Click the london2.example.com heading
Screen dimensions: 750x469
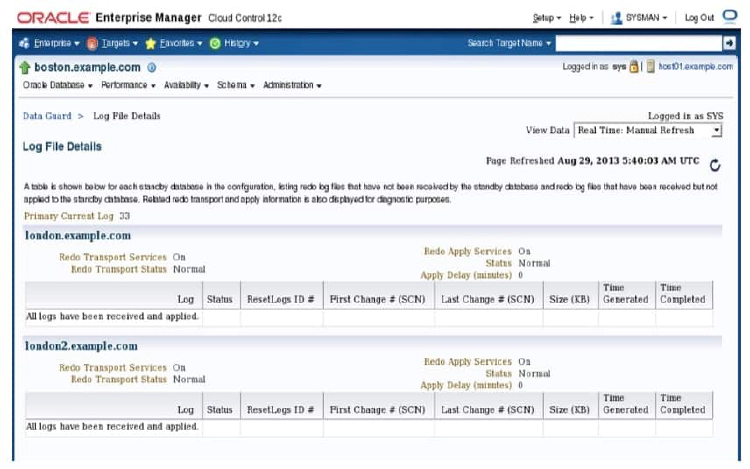(81, 346)
